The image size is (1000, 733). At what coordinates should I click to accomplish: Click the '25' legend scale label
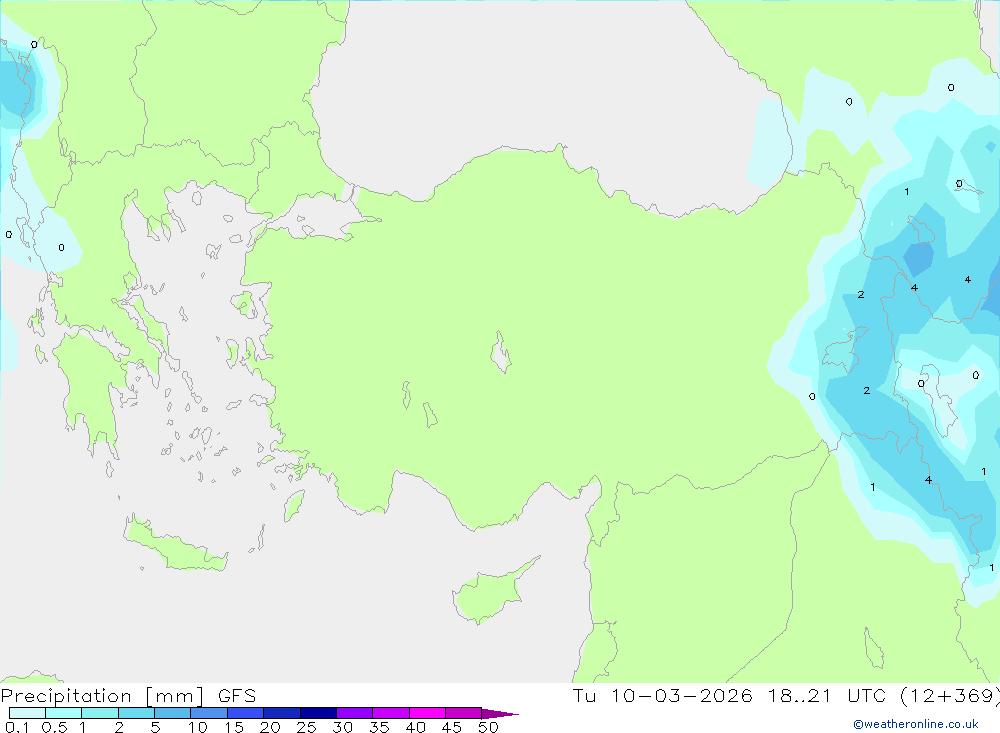[307, 727]
